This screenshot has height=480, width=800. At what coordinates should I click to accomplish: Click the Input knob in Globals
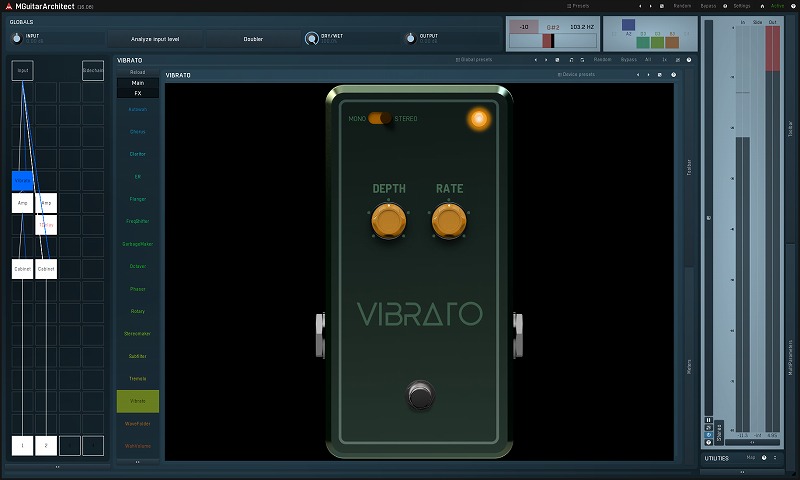[16, 38]
